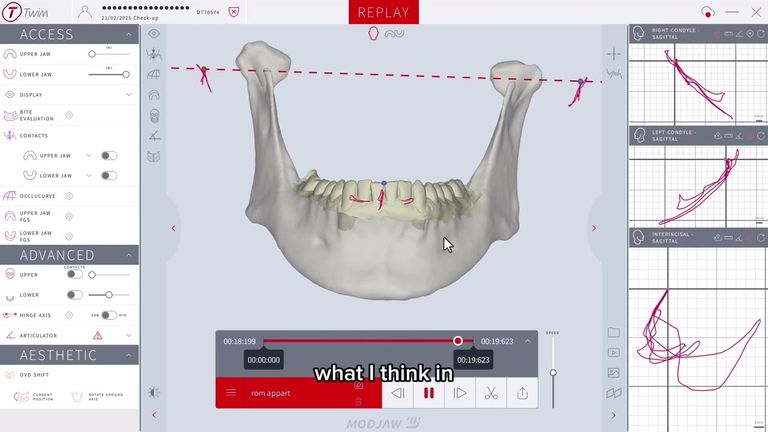The width and height of the screenshot is (768, 432).
Task: Toggle the Hinge Axis switch
Action: pyautogui.click(x=109, y=315)
